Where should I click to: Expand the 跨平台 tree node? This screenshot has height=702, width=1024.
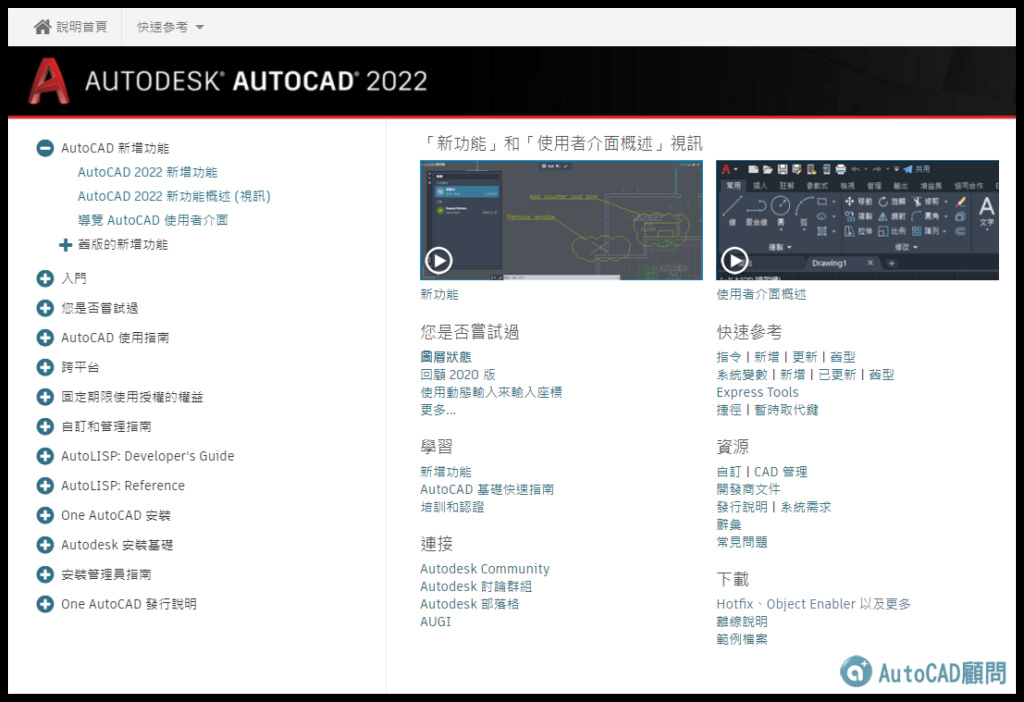(x=45, y=367)
